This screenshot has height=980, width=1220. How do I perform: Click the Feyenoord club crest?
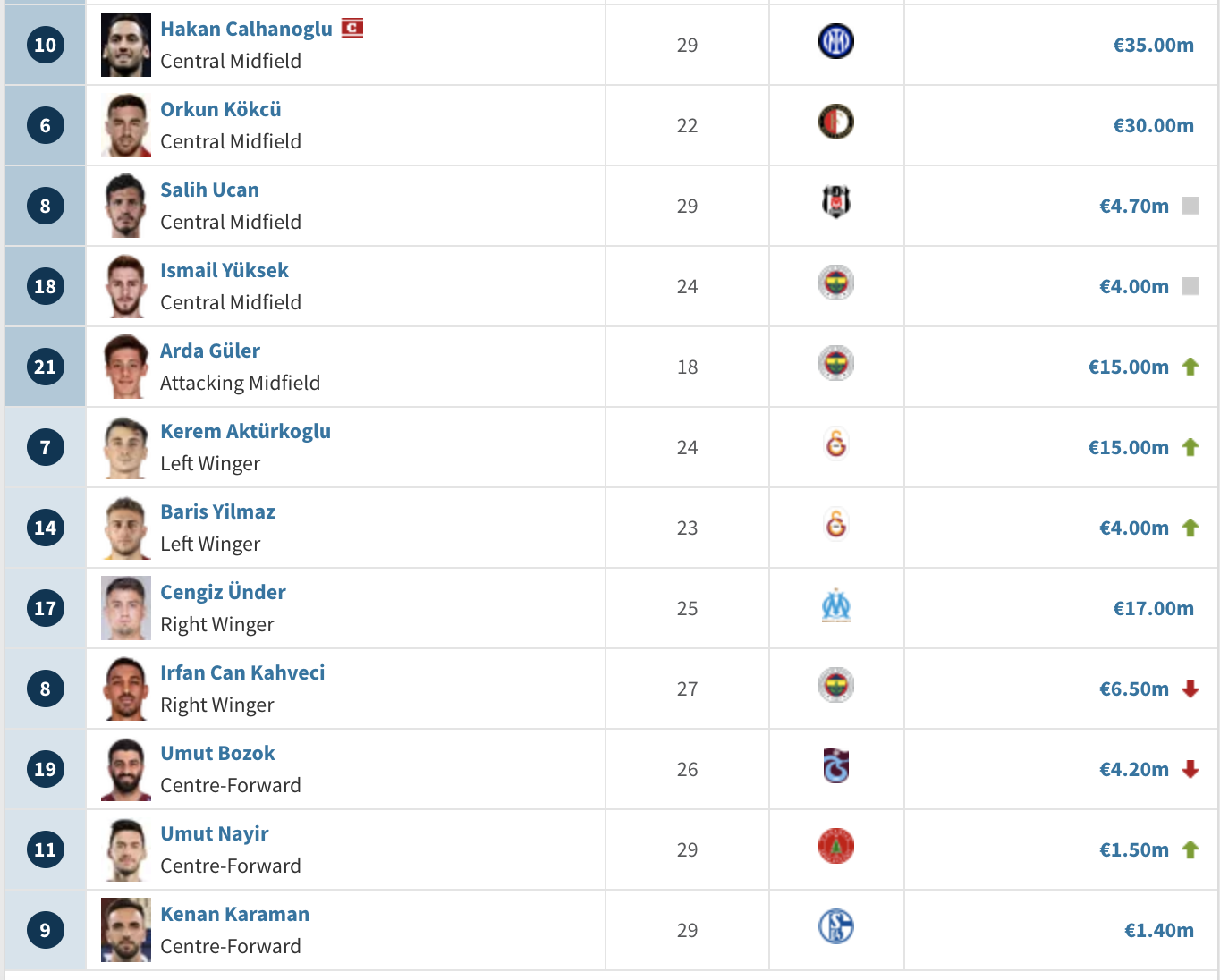coord(836,122)
